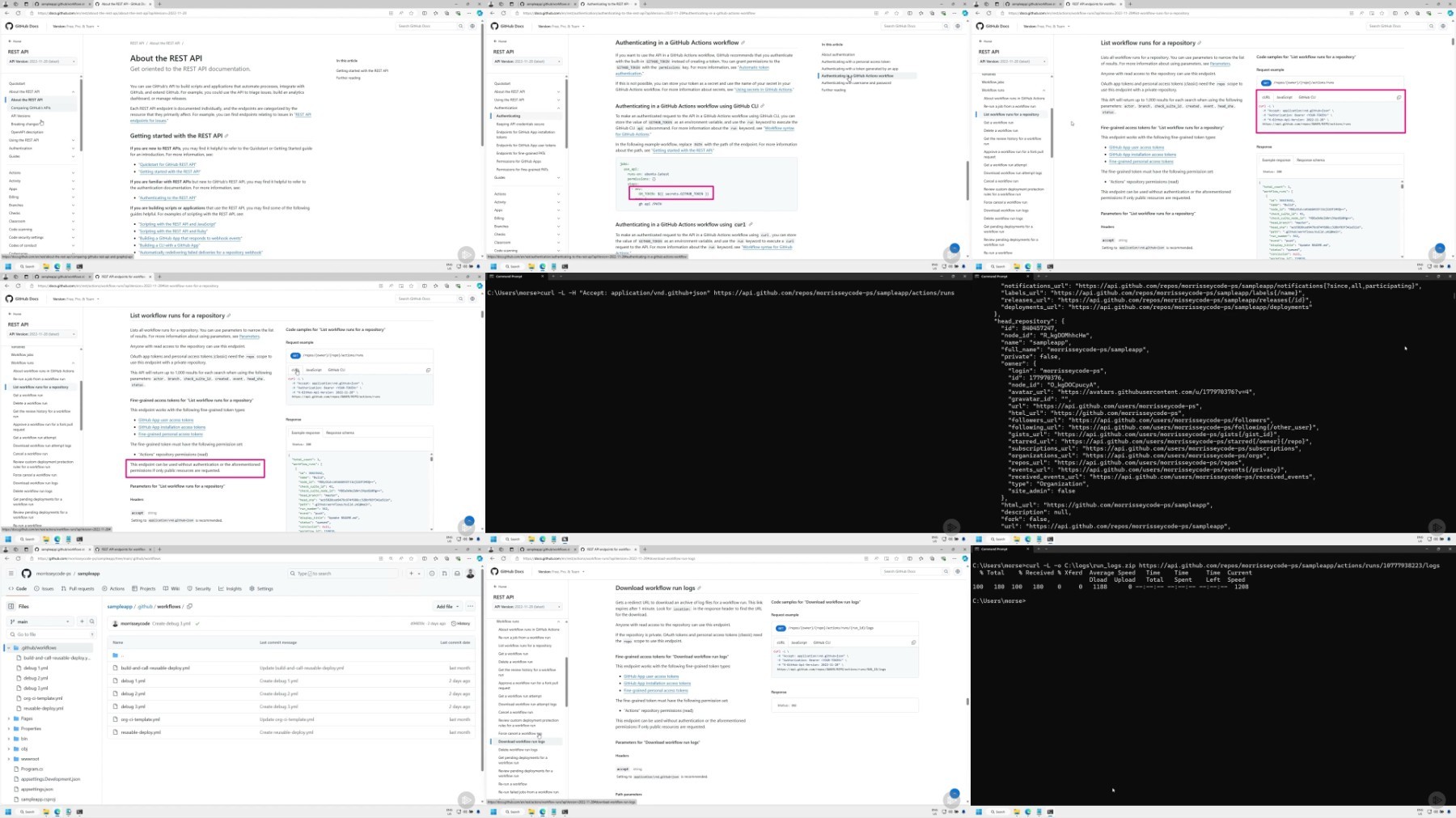Click Further reading on About the REST API page
This screenshot has width=1456, height=818.
pos(349,78)
